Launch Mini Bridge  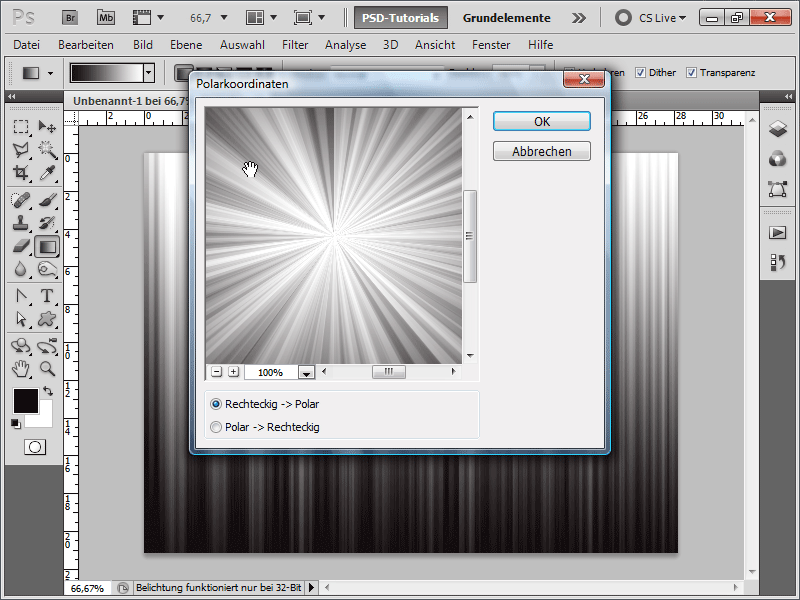point(106,18)
